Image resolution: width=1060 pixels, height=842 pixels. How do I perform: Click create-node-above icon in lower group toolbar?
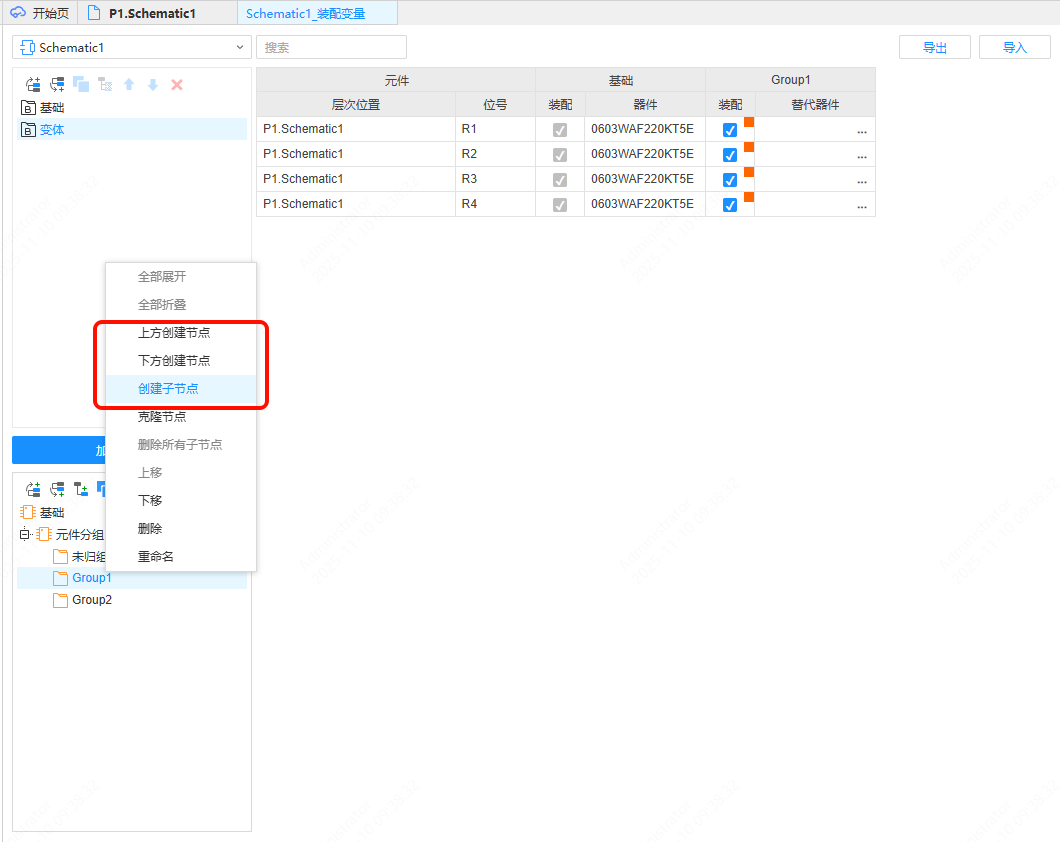tap(33, 490)
